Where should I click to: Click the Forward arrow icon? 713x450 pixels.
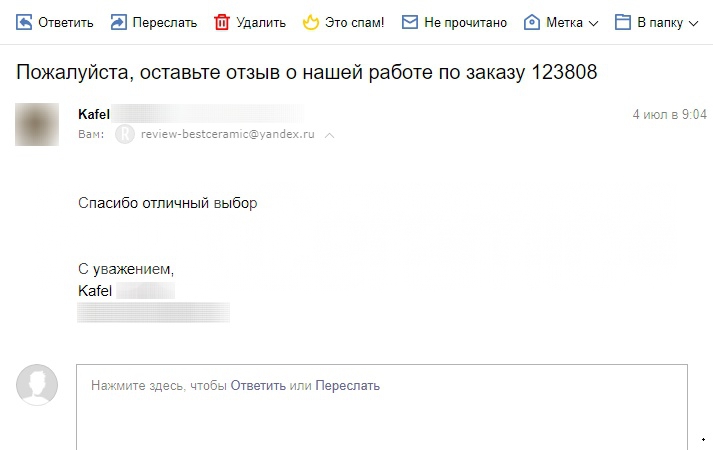[x=119, y=22]
